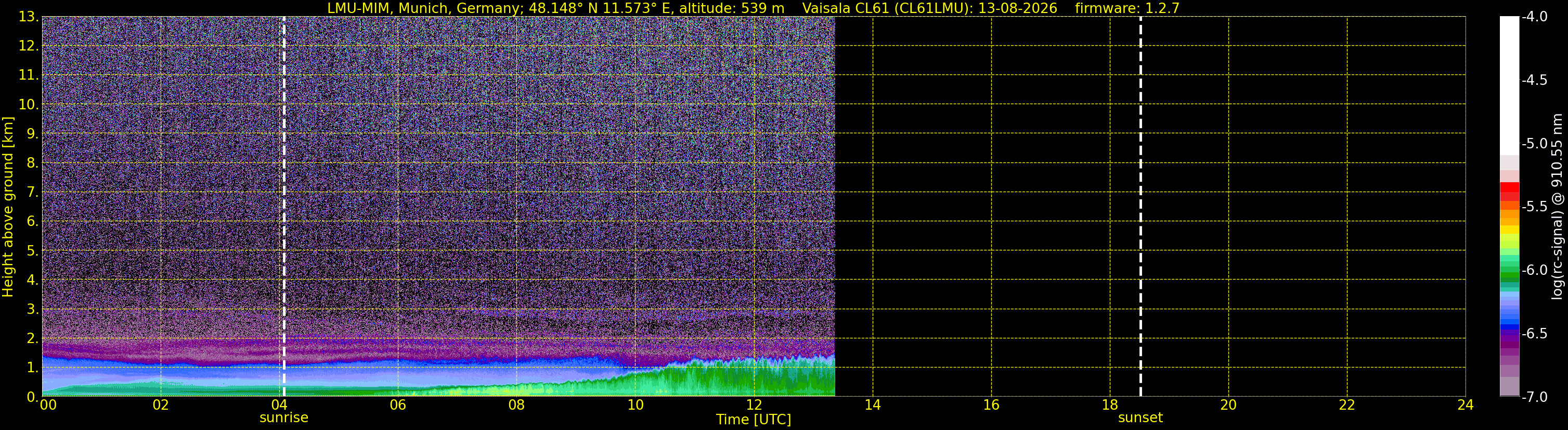Click the 'sunset' label below the time axis
Image resolution: width=1568 pixels, height=430 pixels.
point(1140,418)
